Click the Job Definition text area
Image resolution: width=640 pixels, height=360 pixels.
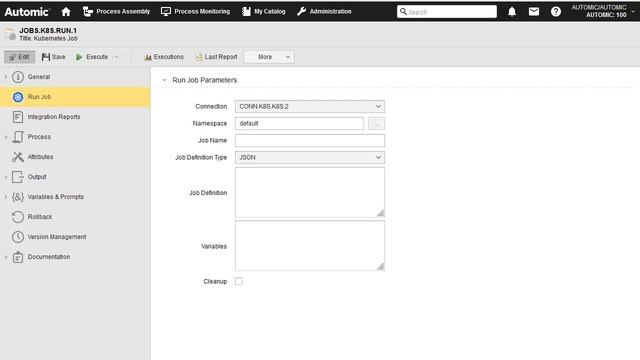pos(310,192)
